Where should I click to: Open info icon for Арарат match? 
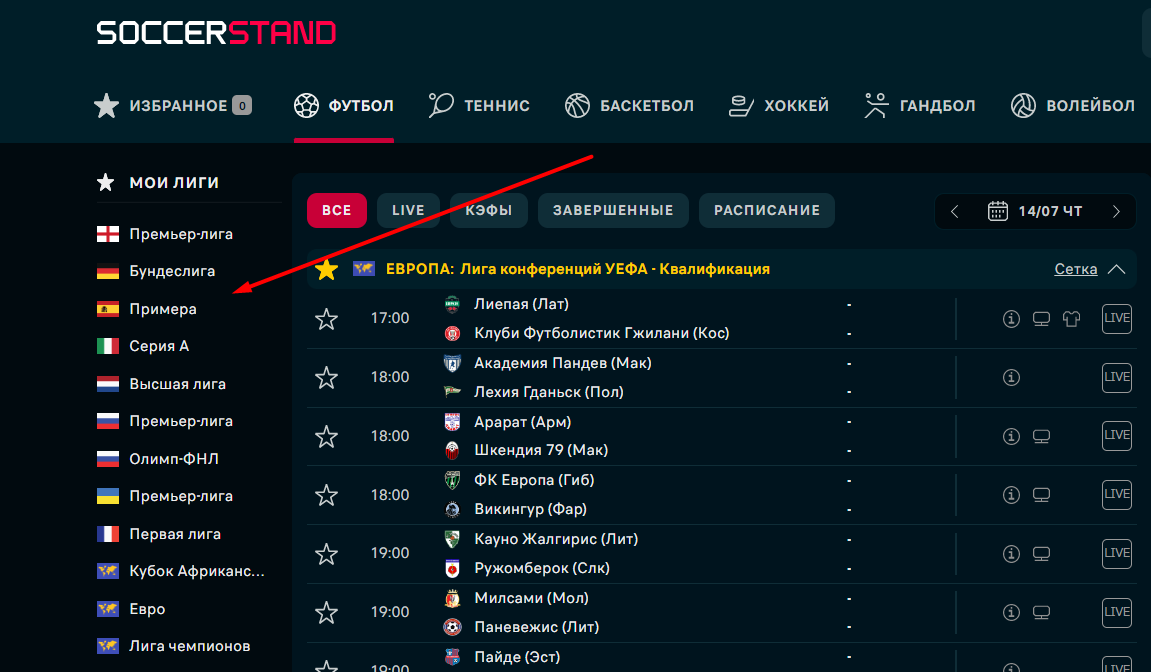(1012, 436)
